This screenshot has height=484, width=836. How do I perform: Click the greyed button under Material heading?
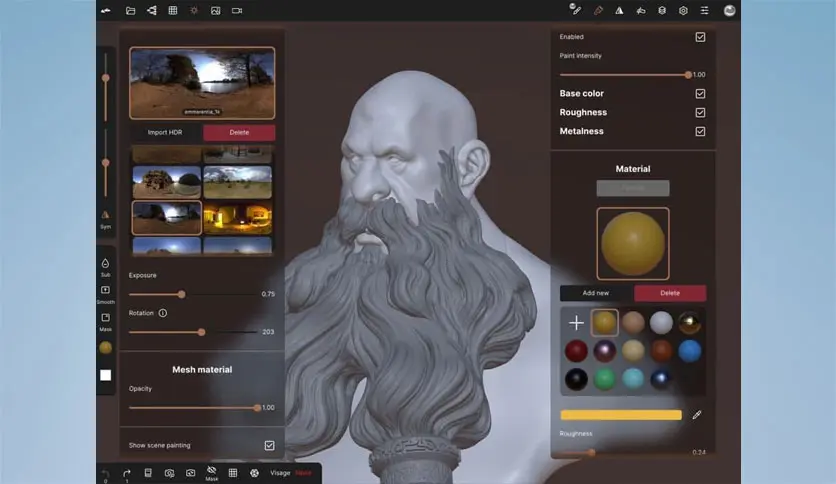pyautogui.click(x=633, y=188)
